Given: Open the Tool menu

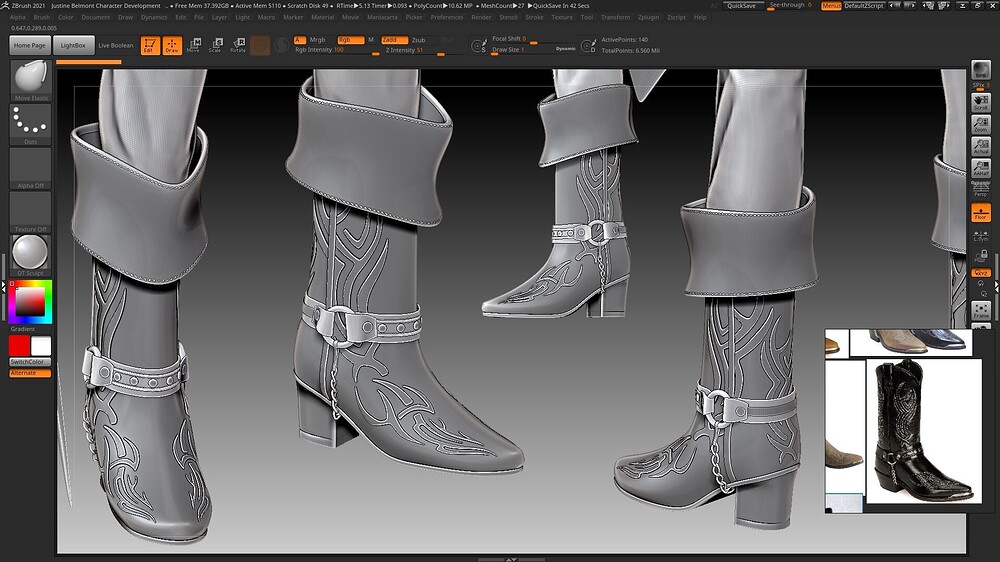Looking at the screenshot, I should 587,17.
